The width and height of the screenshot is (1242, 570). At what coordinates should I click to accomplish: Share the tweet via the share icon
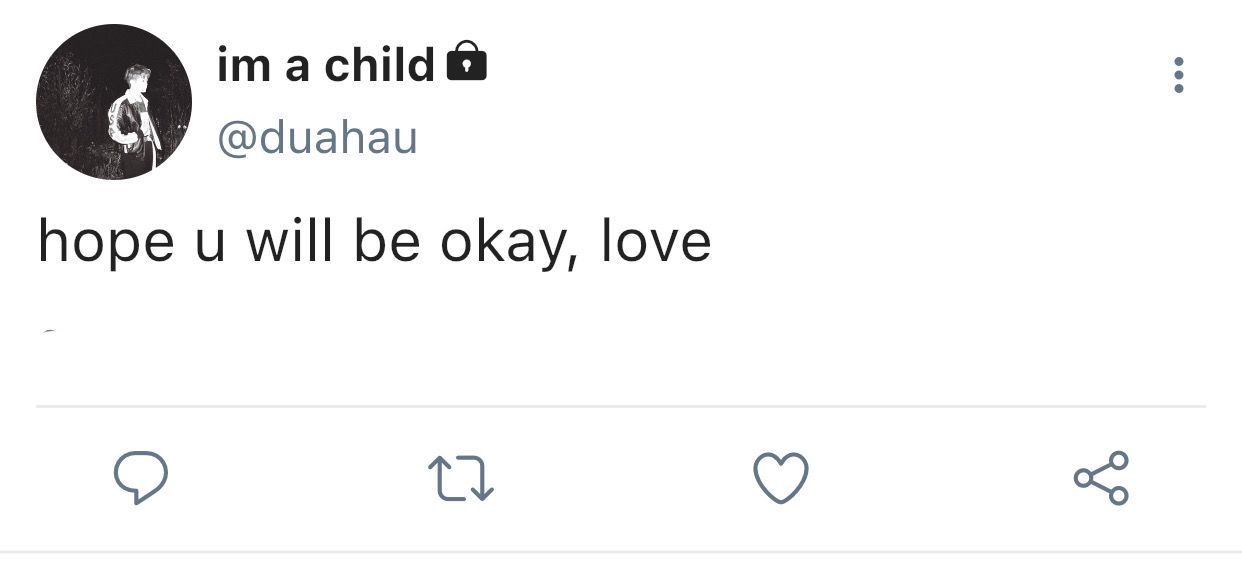(1101, 478)
